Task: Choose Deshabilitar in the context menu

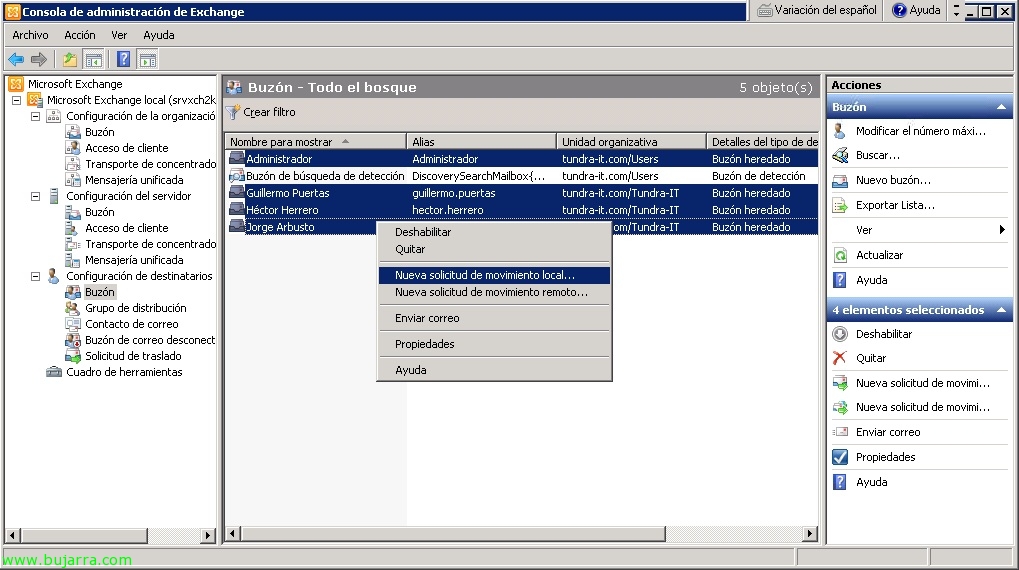Action: [494, 232]
